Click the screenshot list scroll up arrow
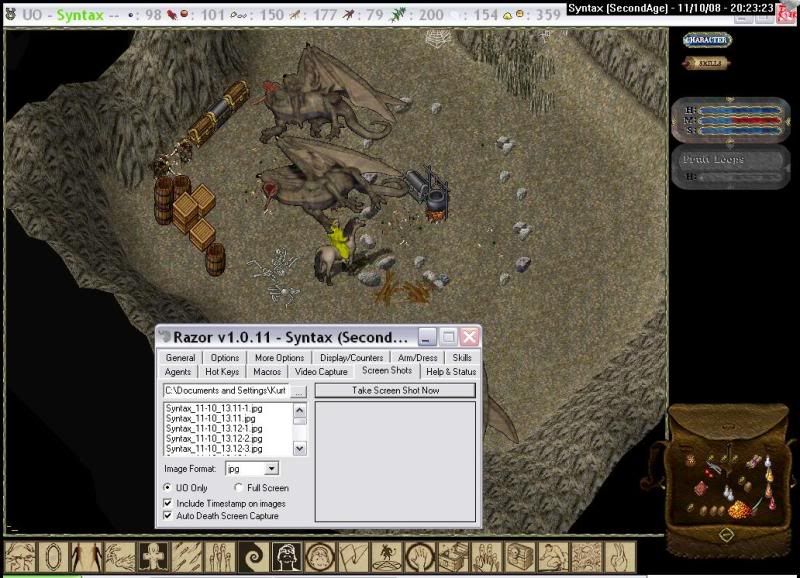This screenshot has width=800, height=578. tap(300, 410)
